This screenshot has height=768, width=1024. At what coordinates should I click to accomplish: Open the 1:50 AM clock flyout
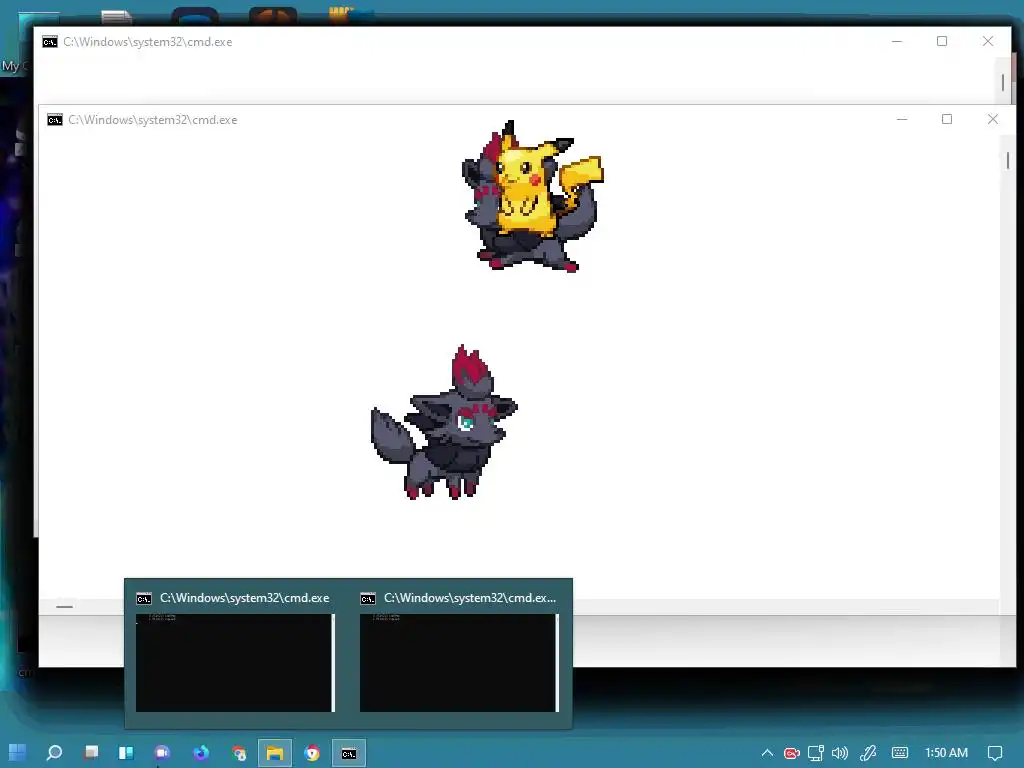click(946, 753)
